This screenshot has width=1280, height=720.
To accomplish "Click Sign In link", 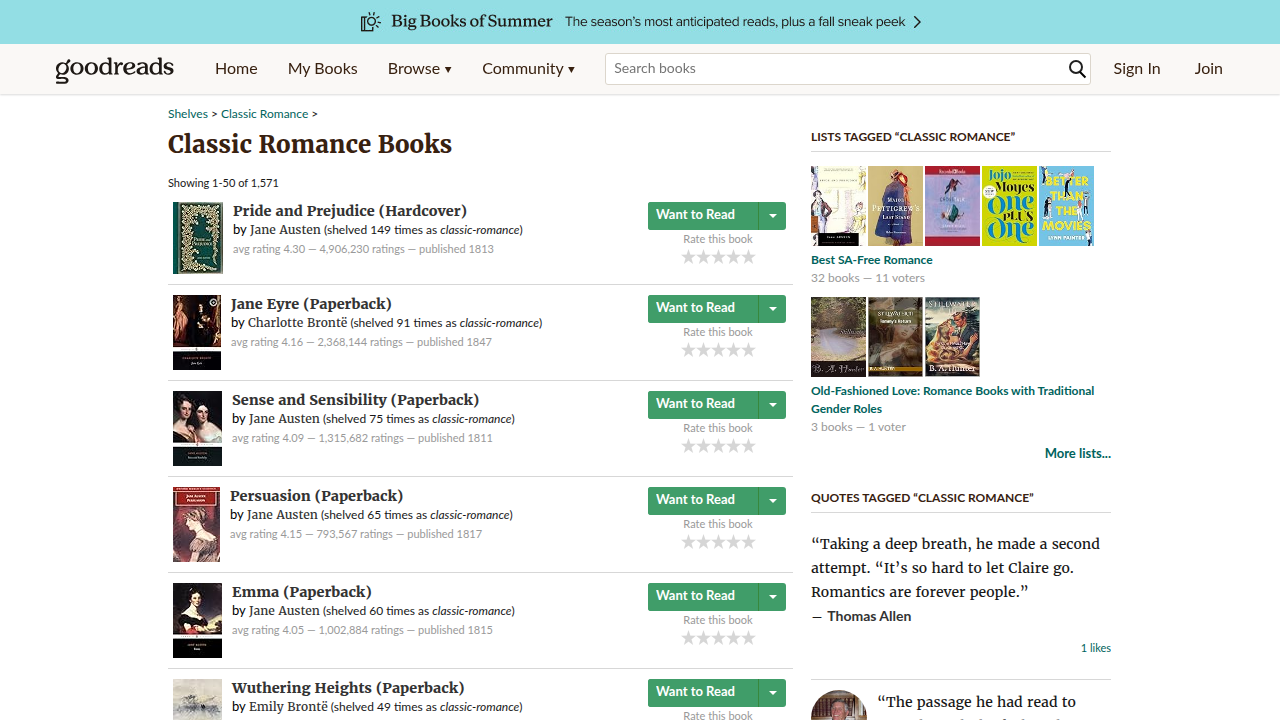I will click(x=1137, y=69).
